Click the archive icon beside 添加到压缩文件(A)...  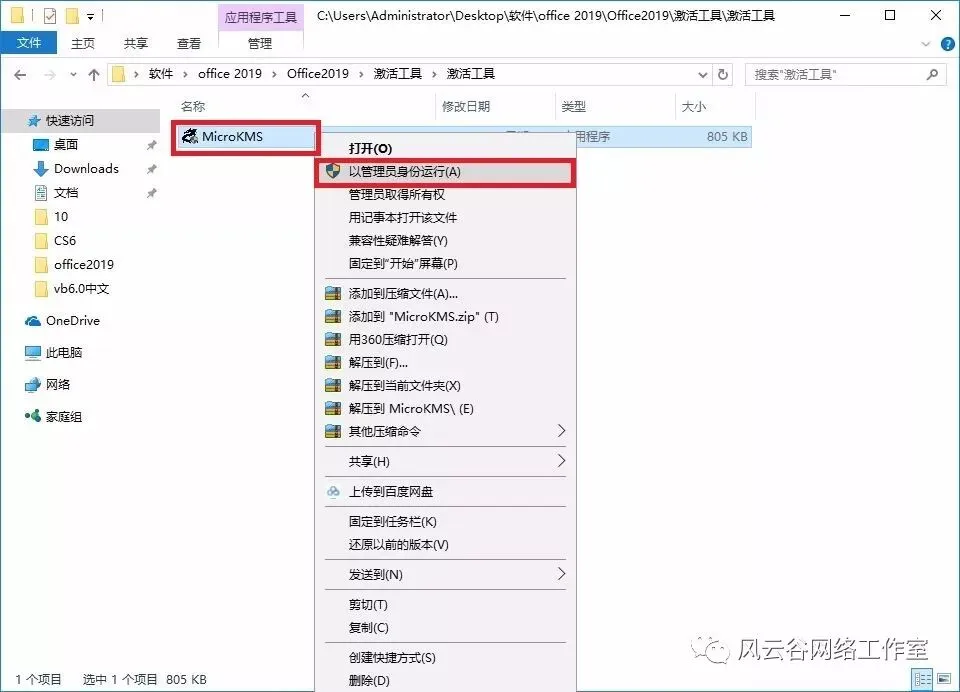[x=333, y=293]
